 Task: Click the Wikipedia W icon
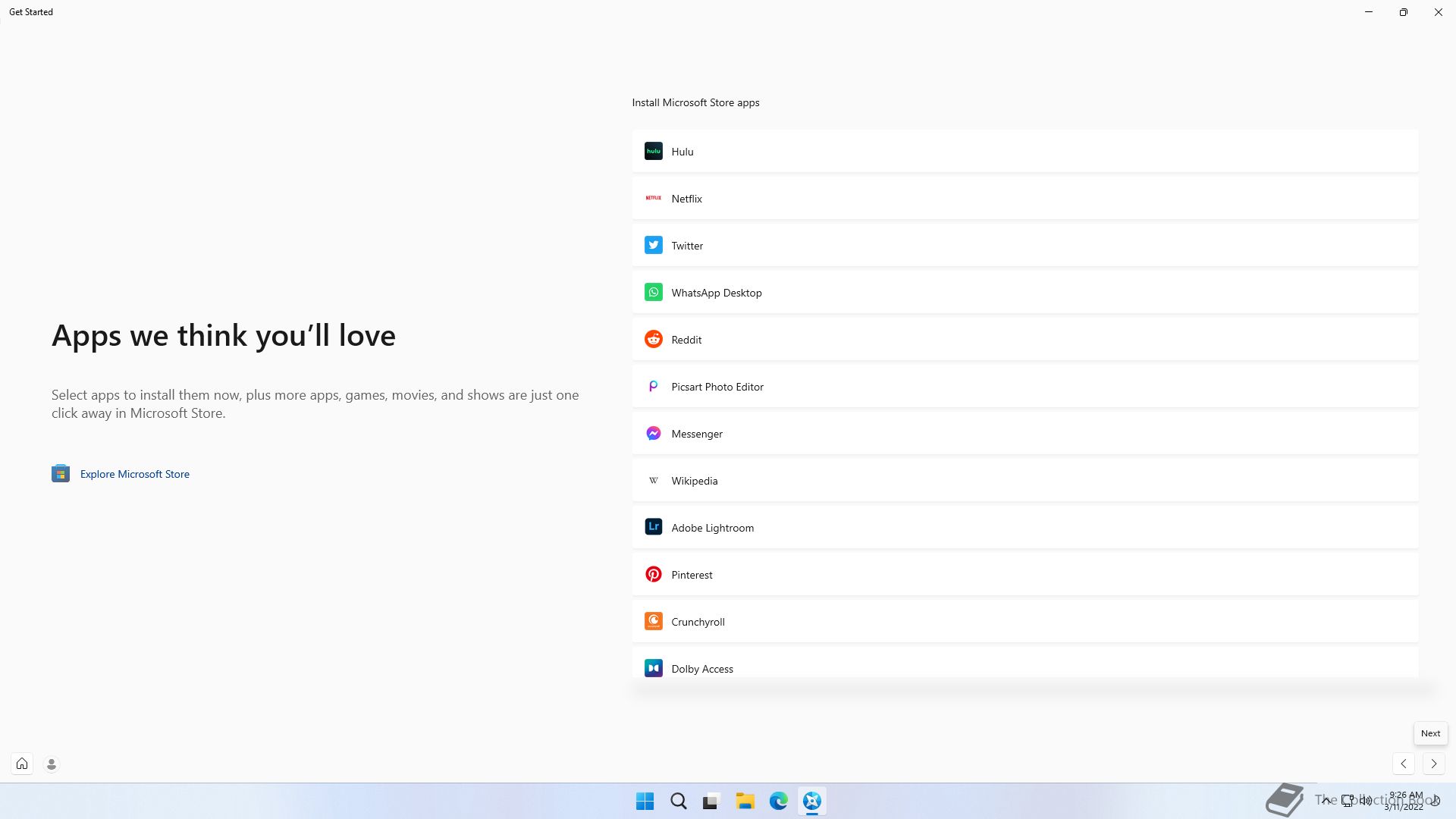coord(653,480)
